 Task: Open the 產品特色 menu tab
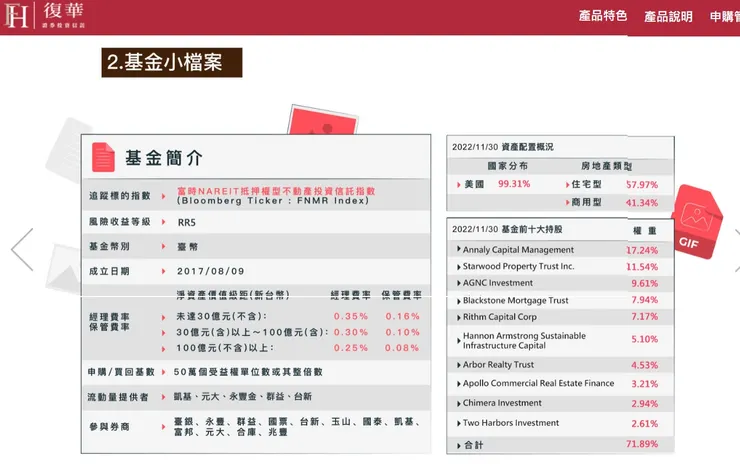(x=603, y=16)
